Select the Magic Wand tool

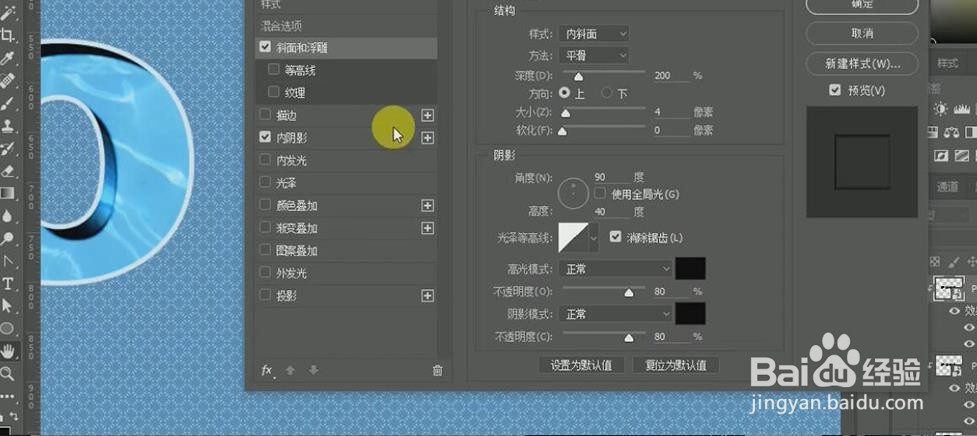(x=7, y=14)
